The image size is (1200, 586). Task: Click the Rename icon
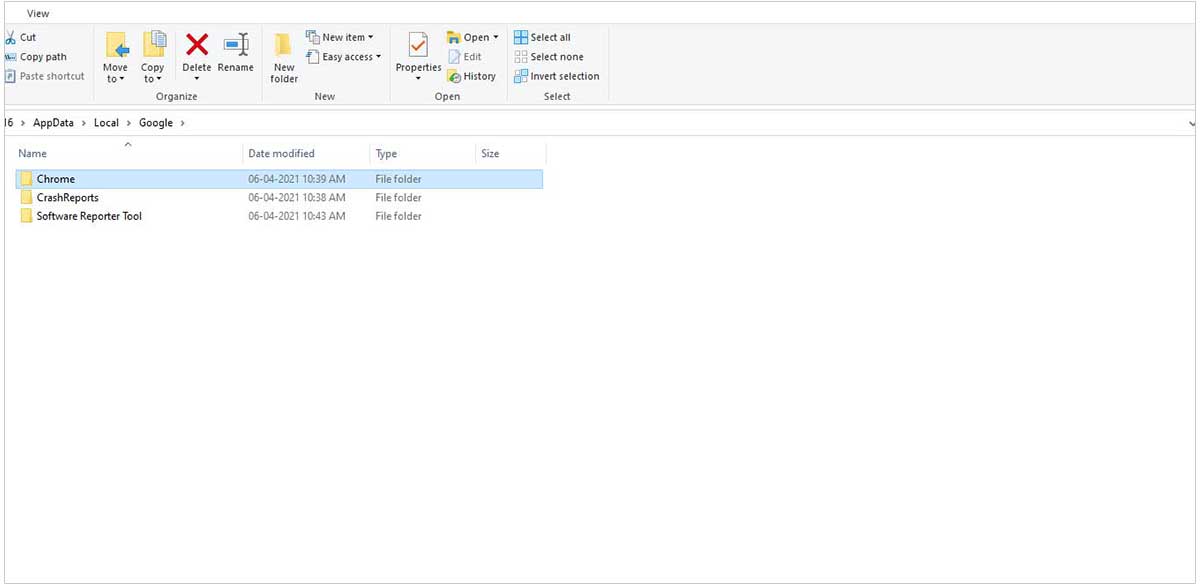tap(236, 46)
